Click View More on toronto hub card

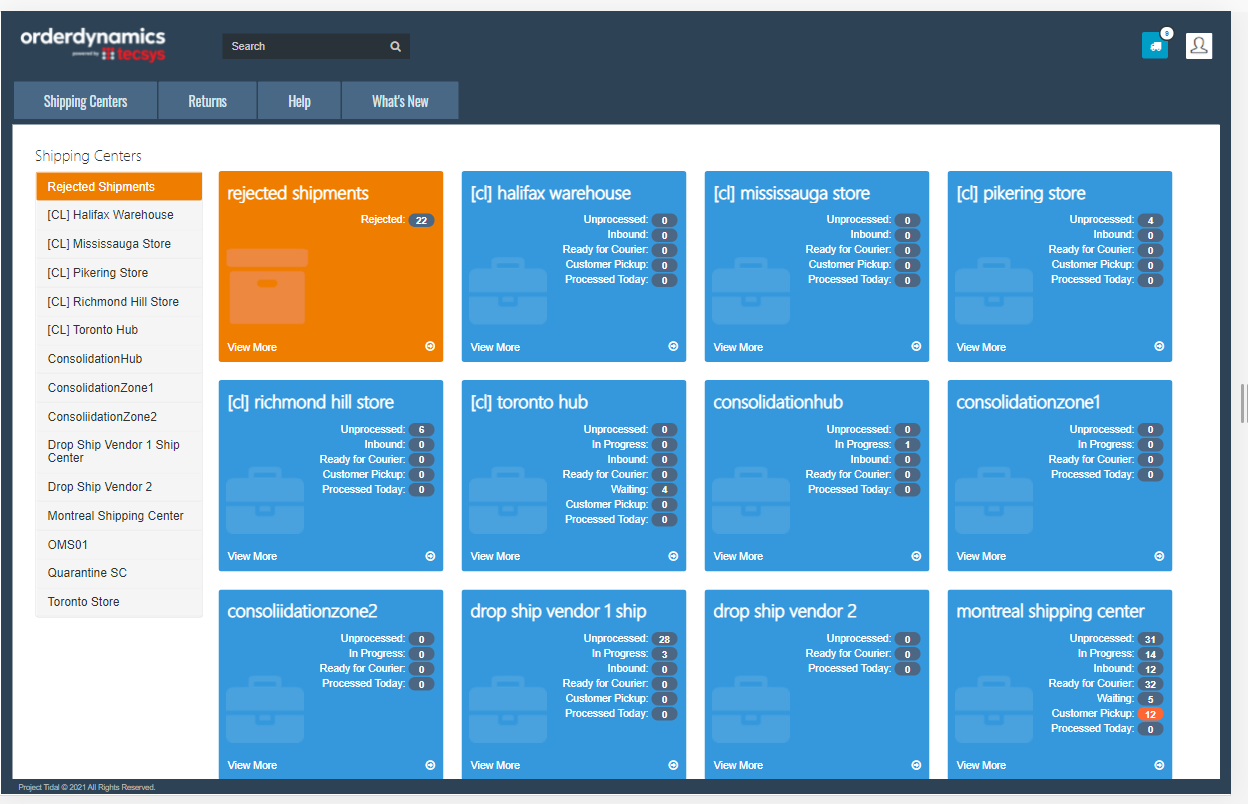(x=495, y=556)
